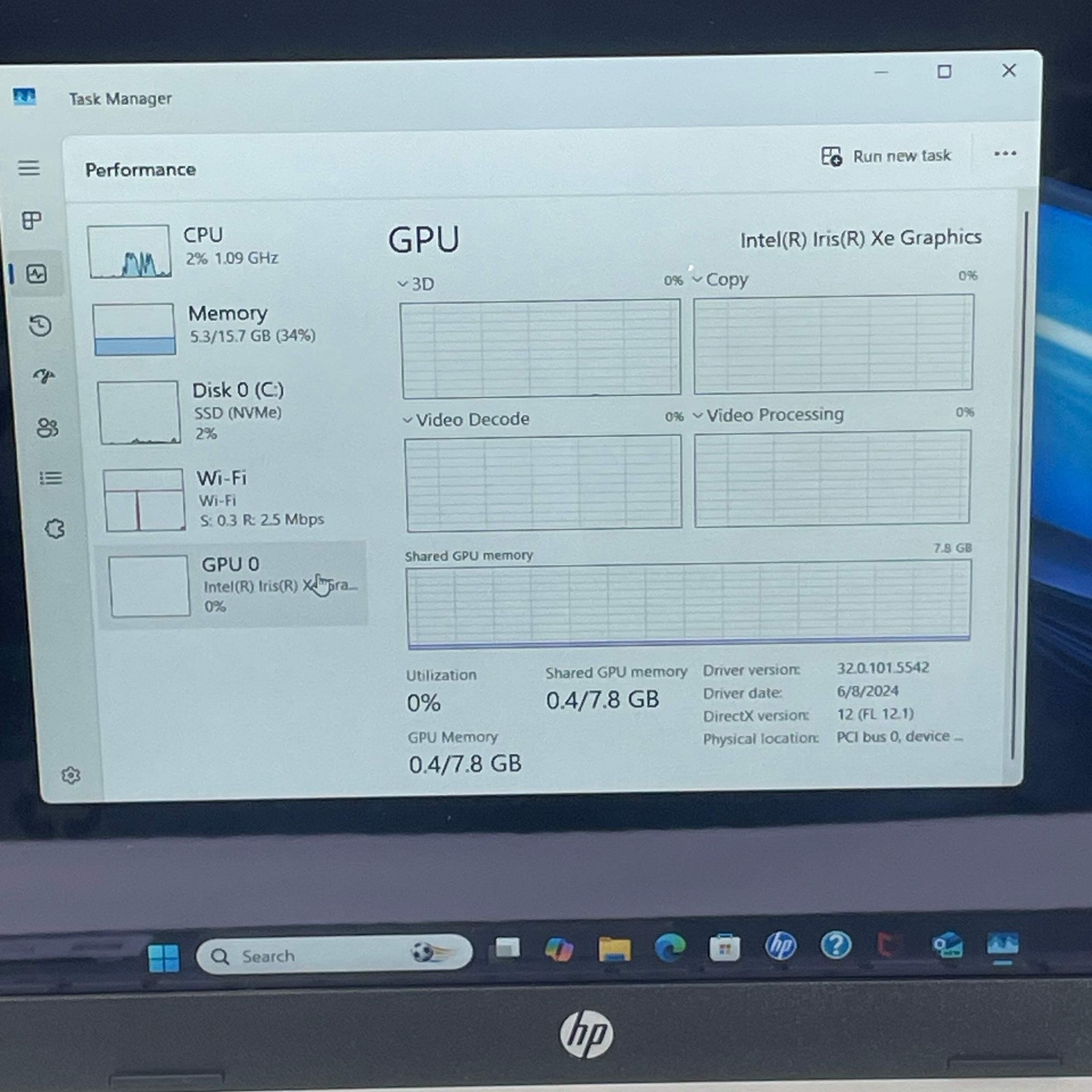This screenshot has width=1092, height=1092.
Task: Click the Shared GPU memory 0.4/7.8 GB value
Action: [603, 700]
